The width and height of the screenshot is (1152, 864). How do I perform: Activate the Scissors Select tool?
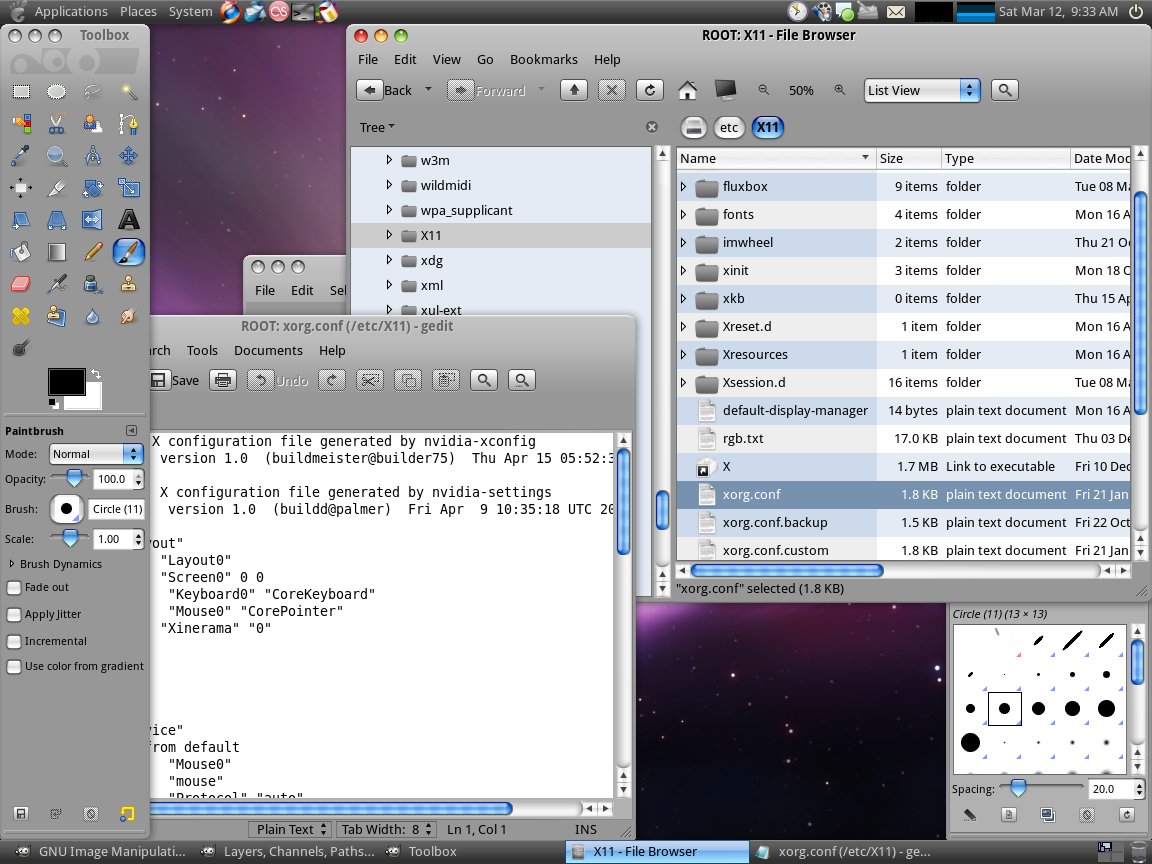tap(57, 123)
